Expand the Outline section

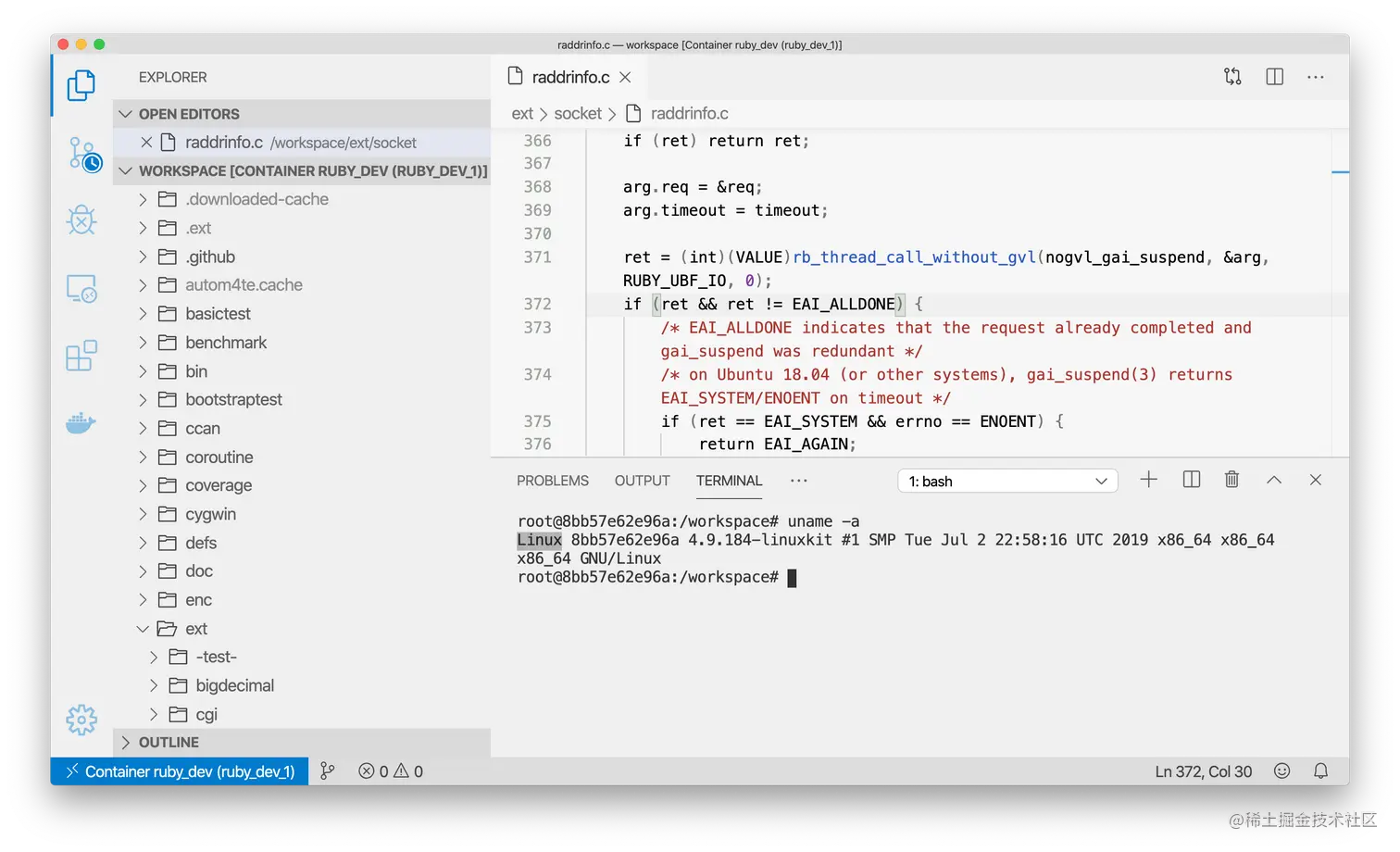(x=126, y=743)
